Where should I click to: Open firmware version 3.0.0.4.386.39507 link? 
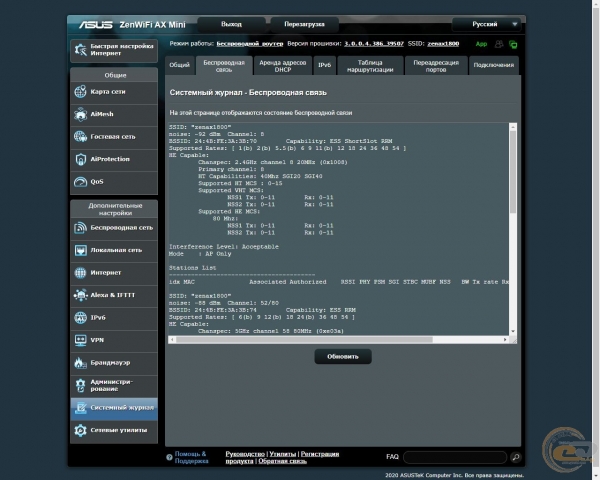[x=374, y=44]
